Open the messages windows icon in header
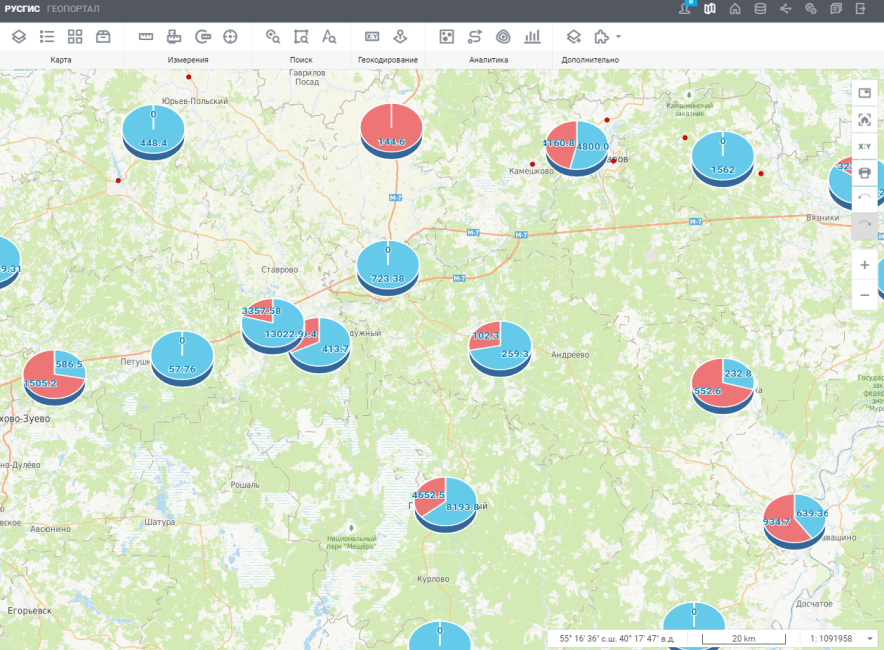The image size is (884, 650). pyautogui.click(x=836, y=8)
